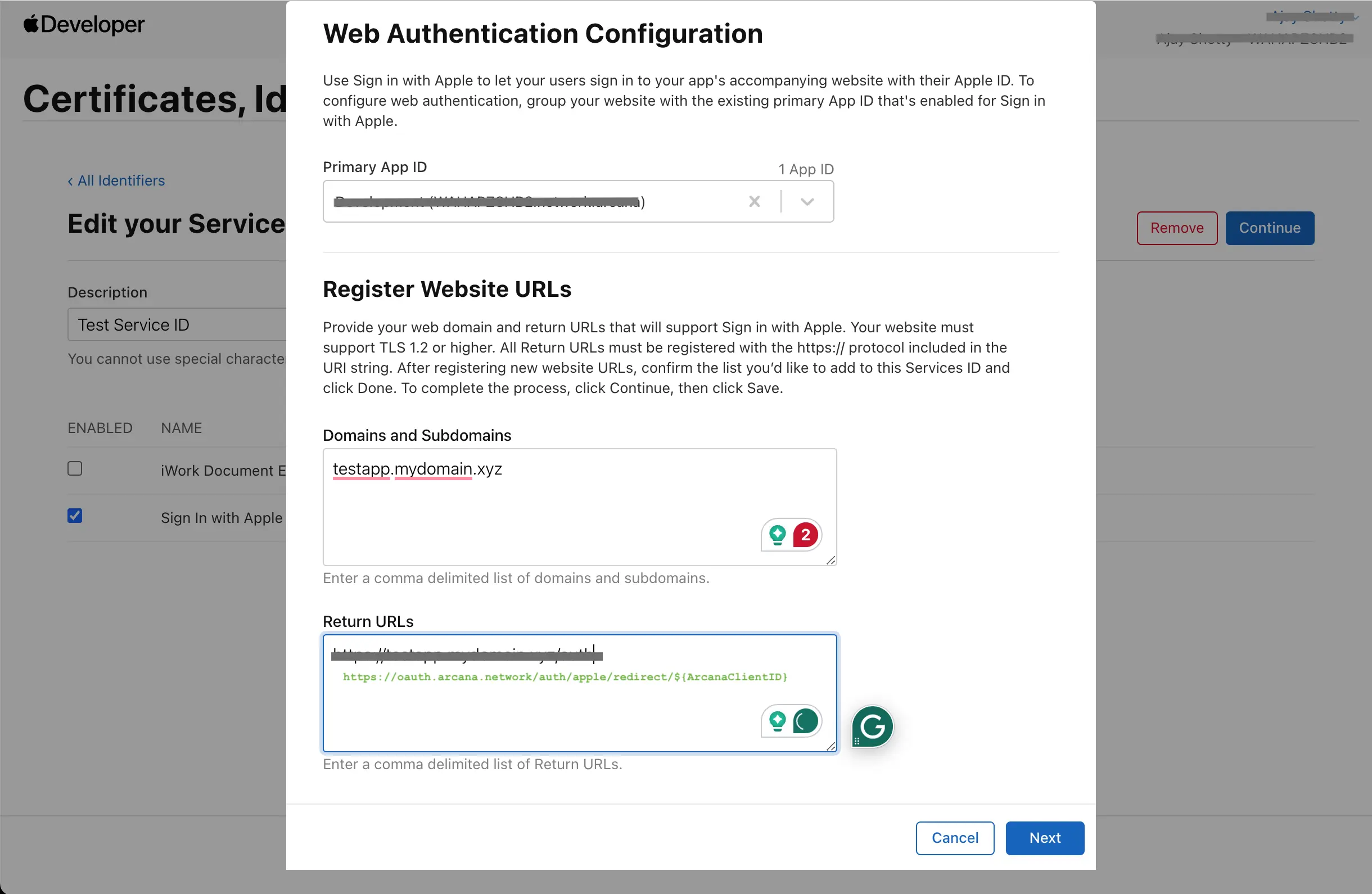Image resolution: width=1372 pixels, height=894 pixels.
Task: Click the Next button
Action: pos(1045,838)
